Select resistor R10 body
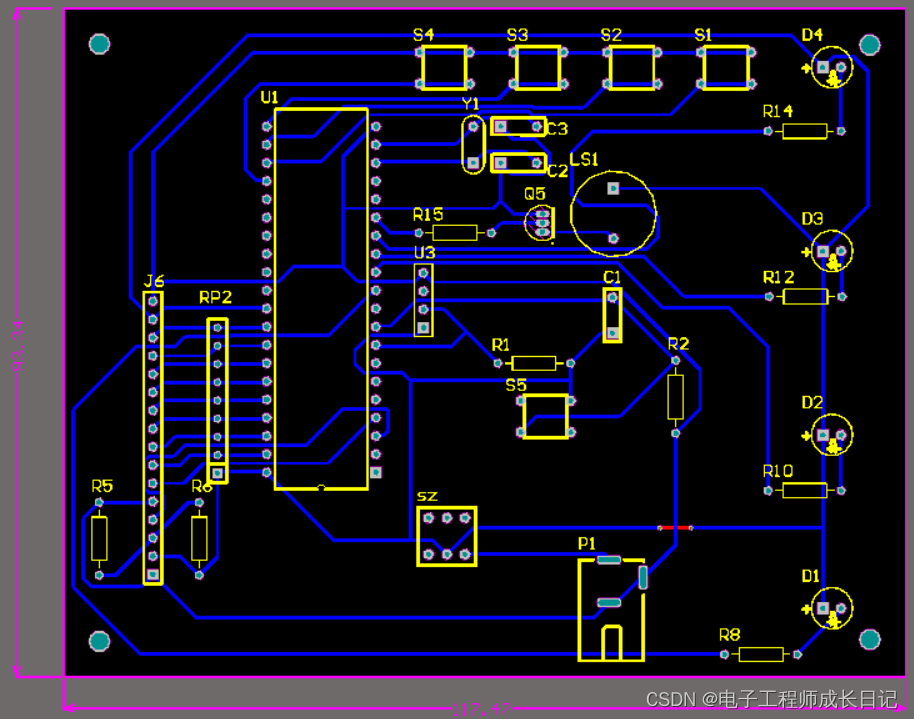 [x=804, y=490]
